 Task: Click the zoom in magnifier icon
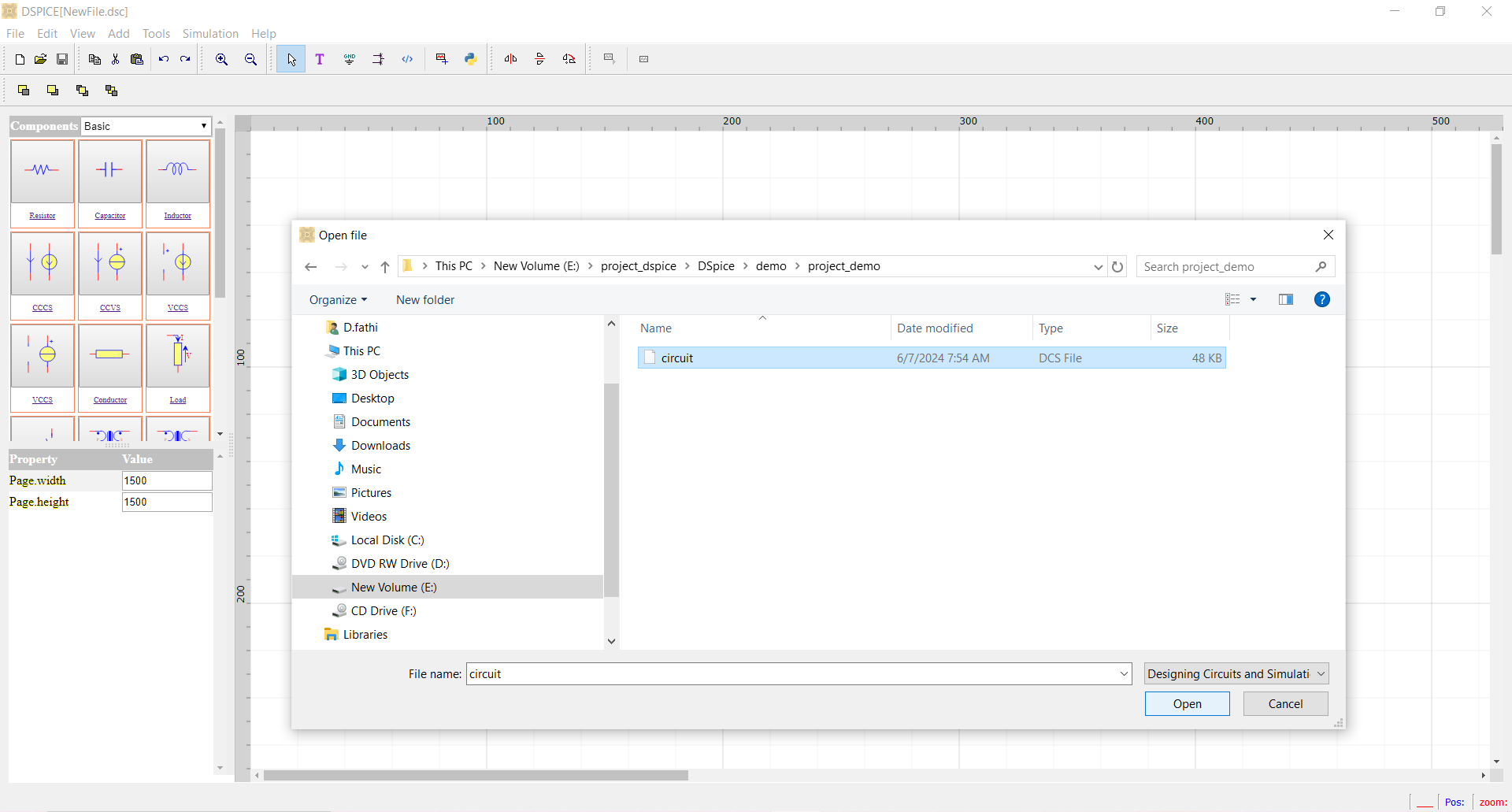point(222,59)
